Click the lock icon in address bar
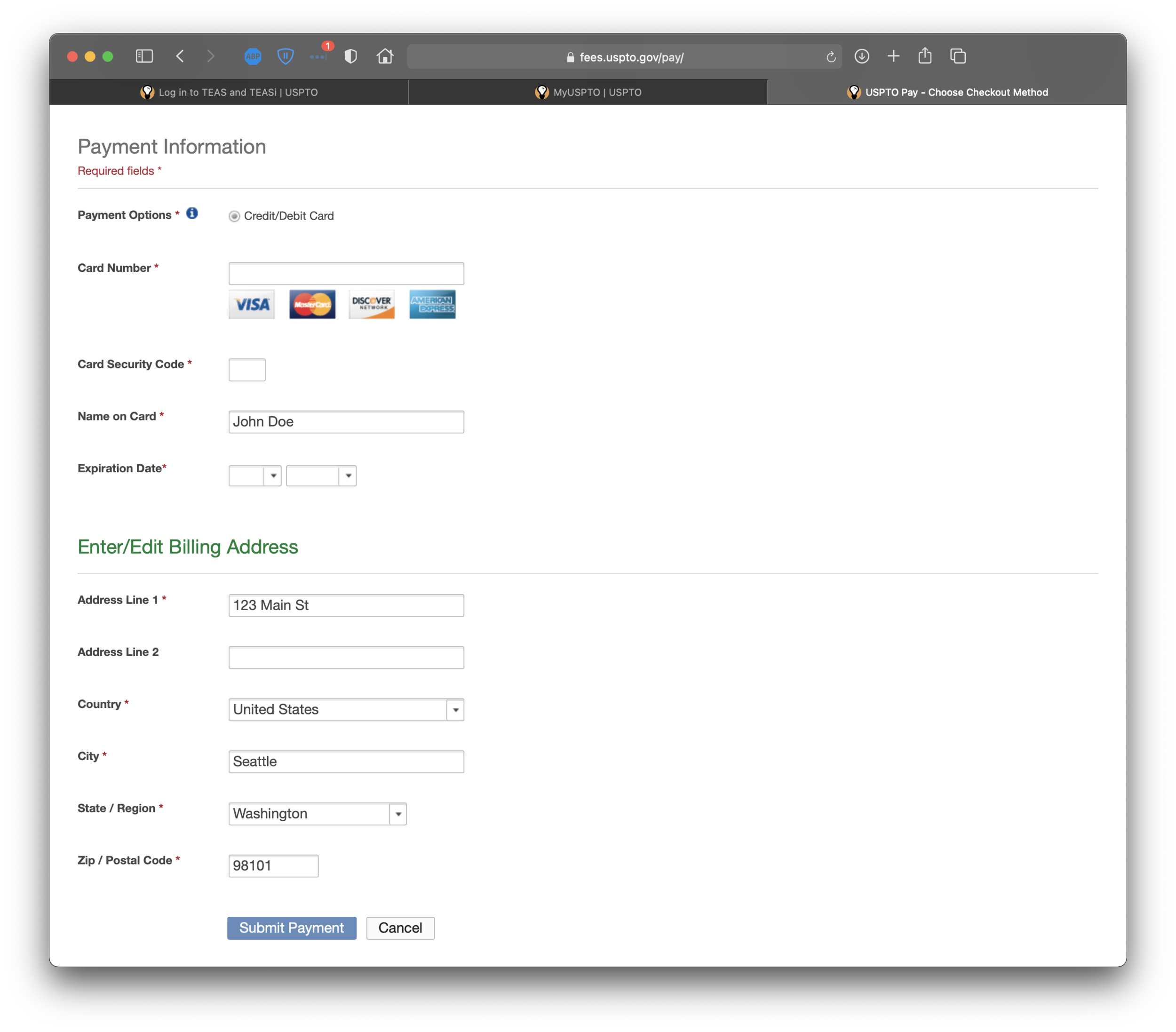Viewport: 1176px width, 1032px height. pos(570,57)
